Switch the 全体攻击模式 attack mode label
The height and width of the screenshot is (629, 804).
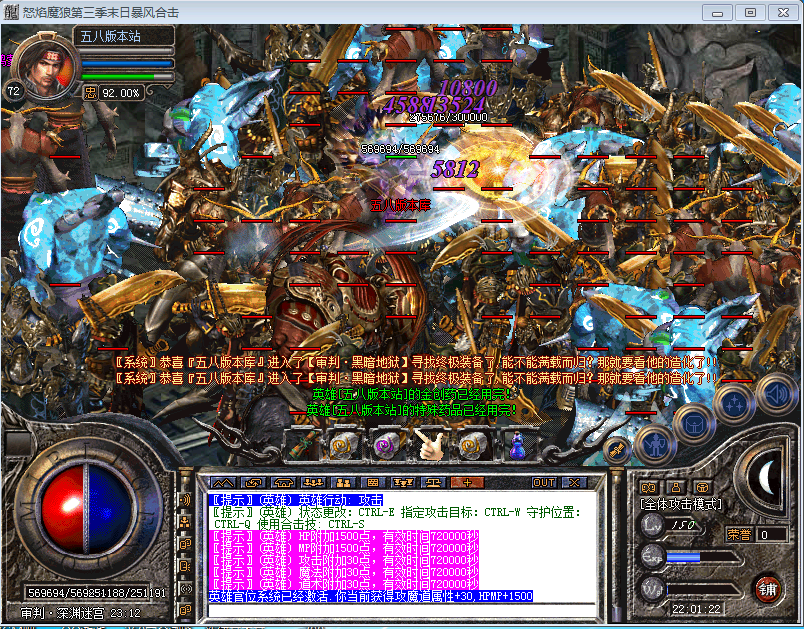(680, 504)
